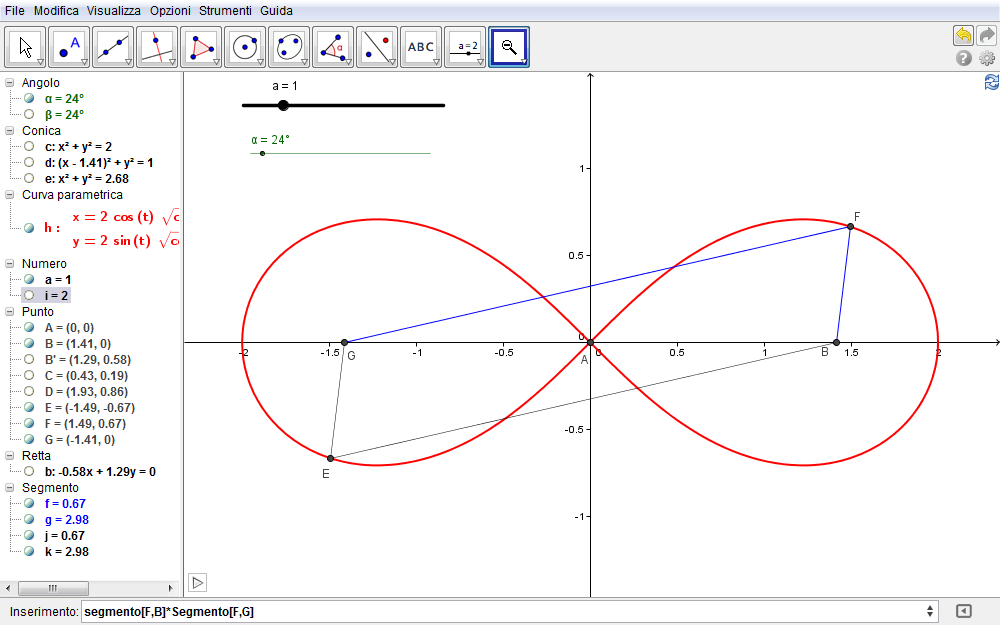1000x625 pixels.
Task: Open the Strumenti menu
Action: [x=225, y=10]
